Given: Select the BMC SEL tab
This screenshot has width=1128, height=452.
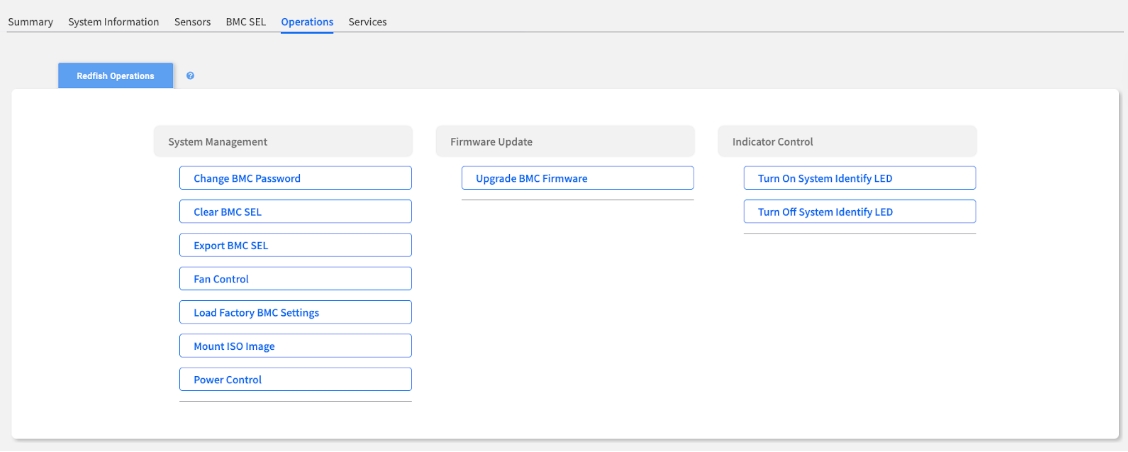Looking at the screenshot, I should (245, 22).
